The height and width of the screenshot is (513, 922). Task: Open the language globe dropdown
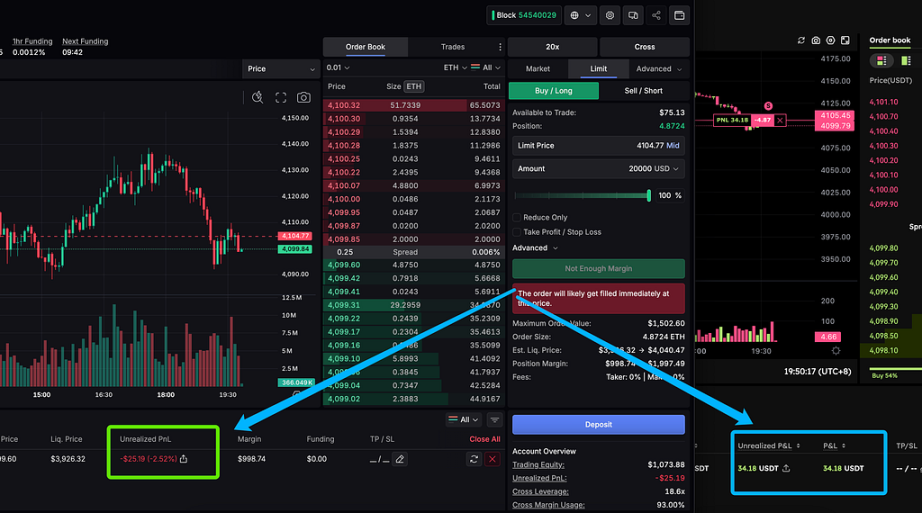[580, 16]
